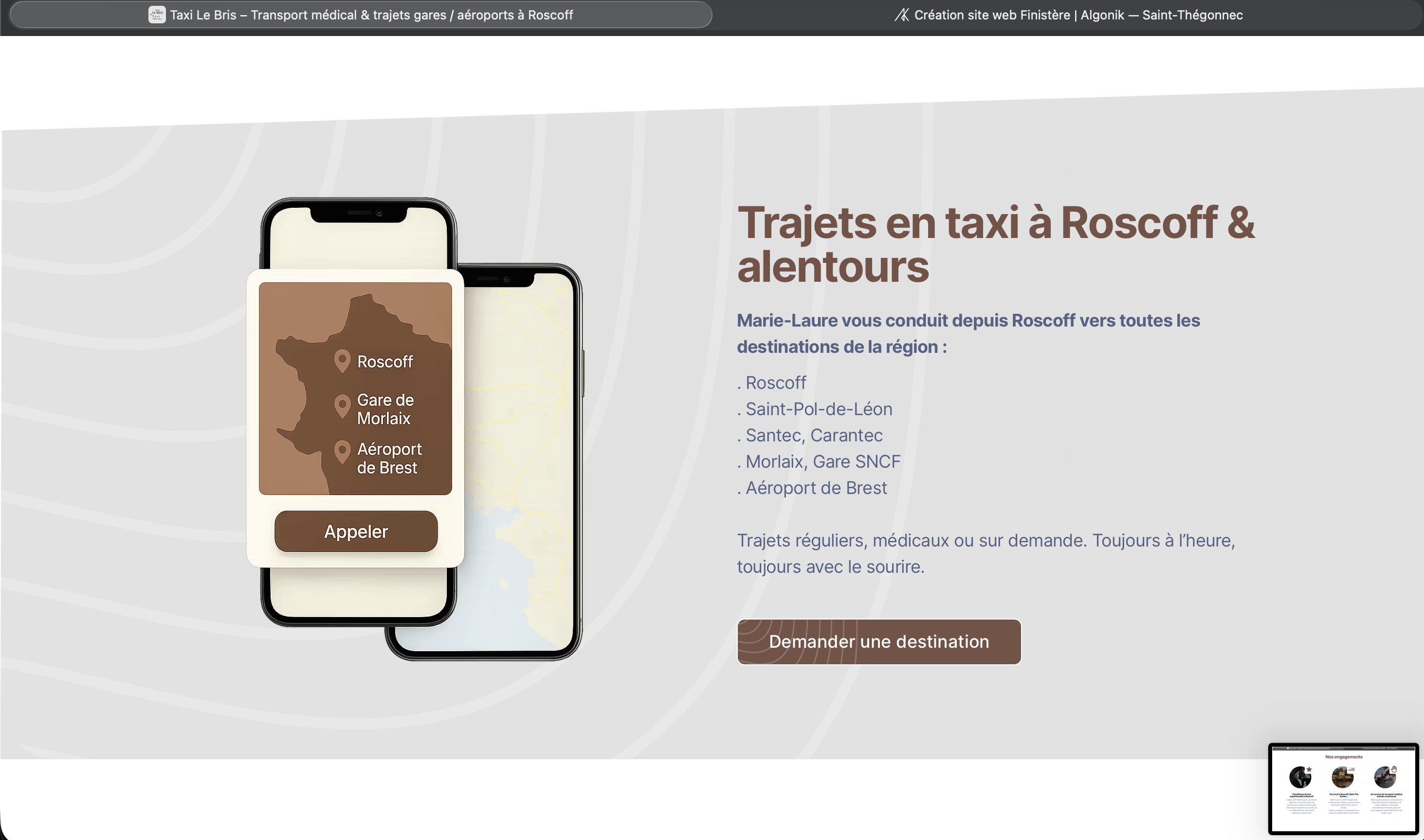Click the road map on the second phone
1424x840 pixels.
(x=520, y=461)
